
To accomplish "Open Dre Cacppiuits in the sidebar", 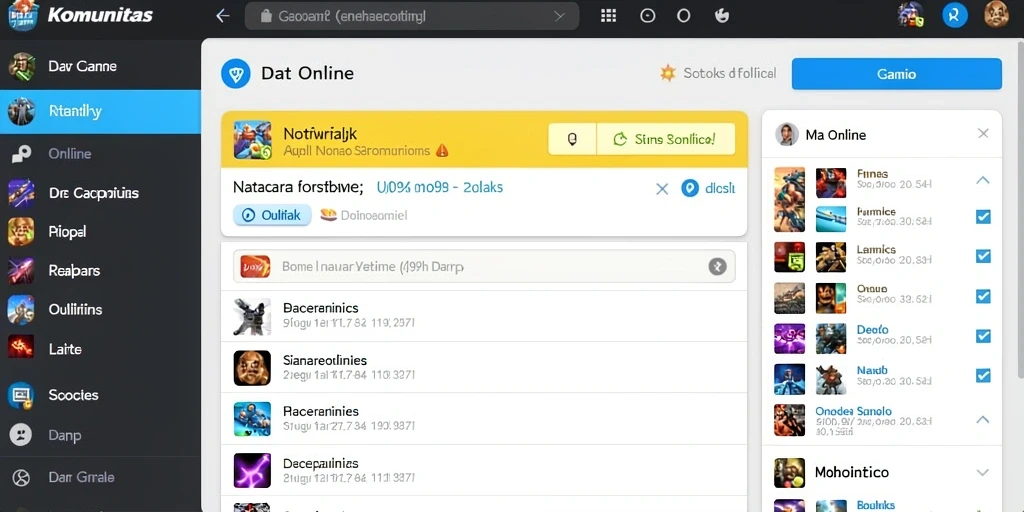I will (x=101, y=193).
